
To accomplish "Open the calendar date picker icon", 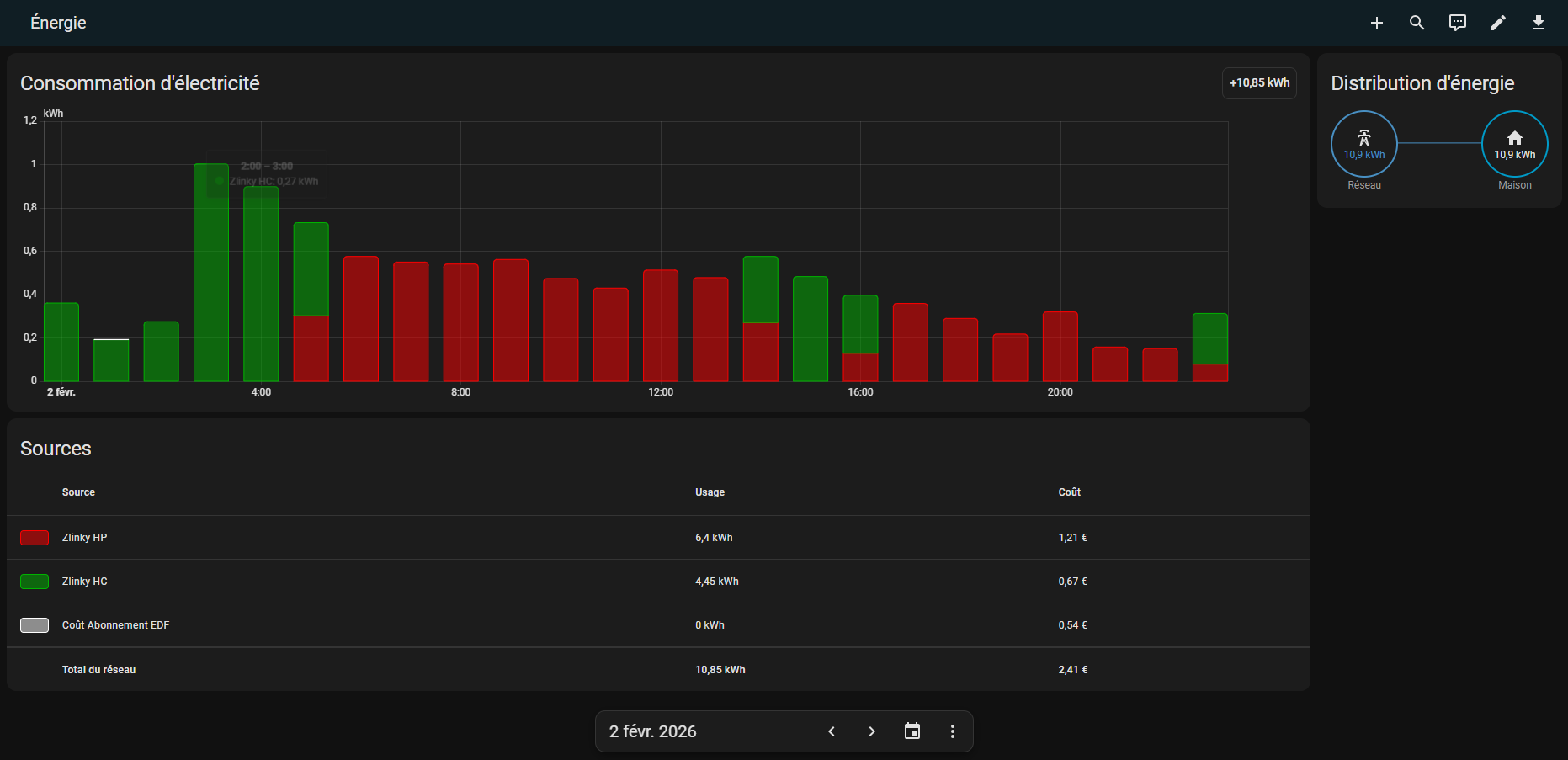I will point(912,731).
